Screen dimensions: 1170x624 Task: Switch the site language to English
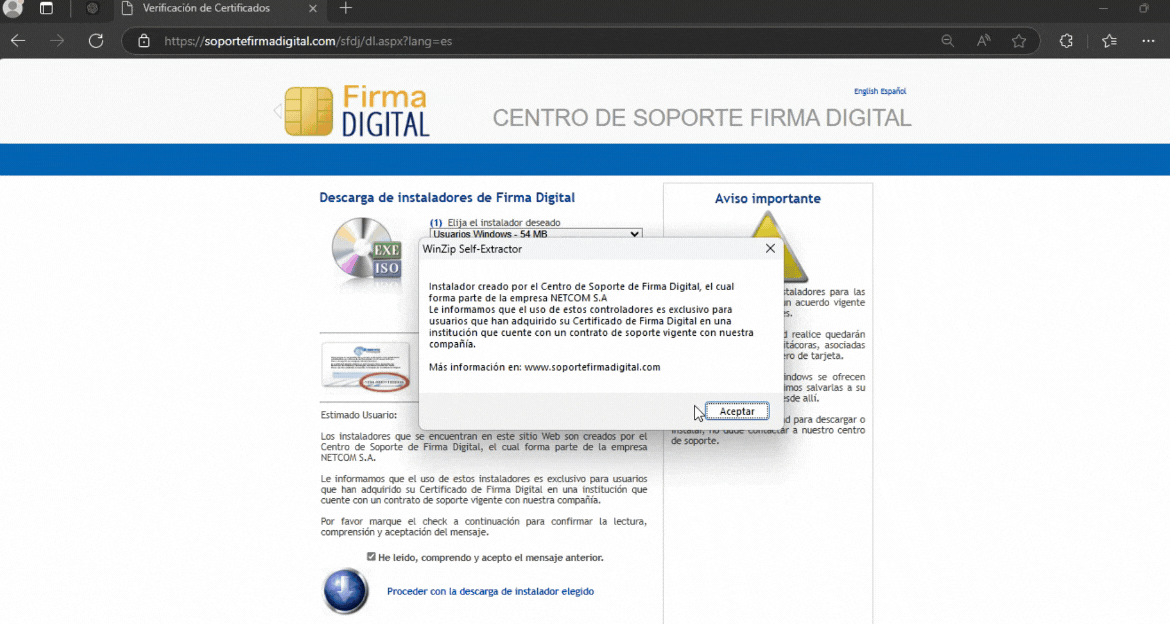point(865,91)
